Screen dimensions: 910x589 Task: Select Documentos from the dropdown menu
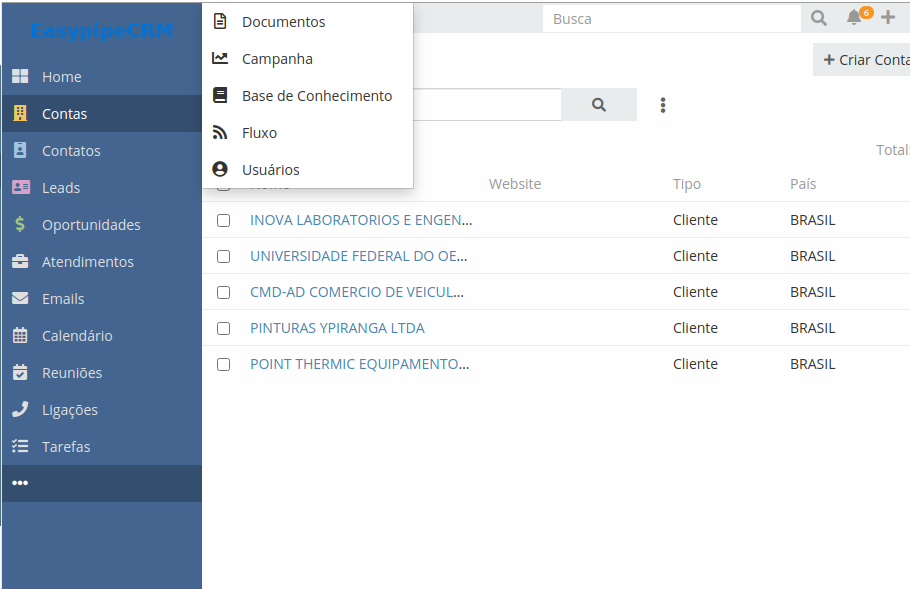(x=308, y=21)
